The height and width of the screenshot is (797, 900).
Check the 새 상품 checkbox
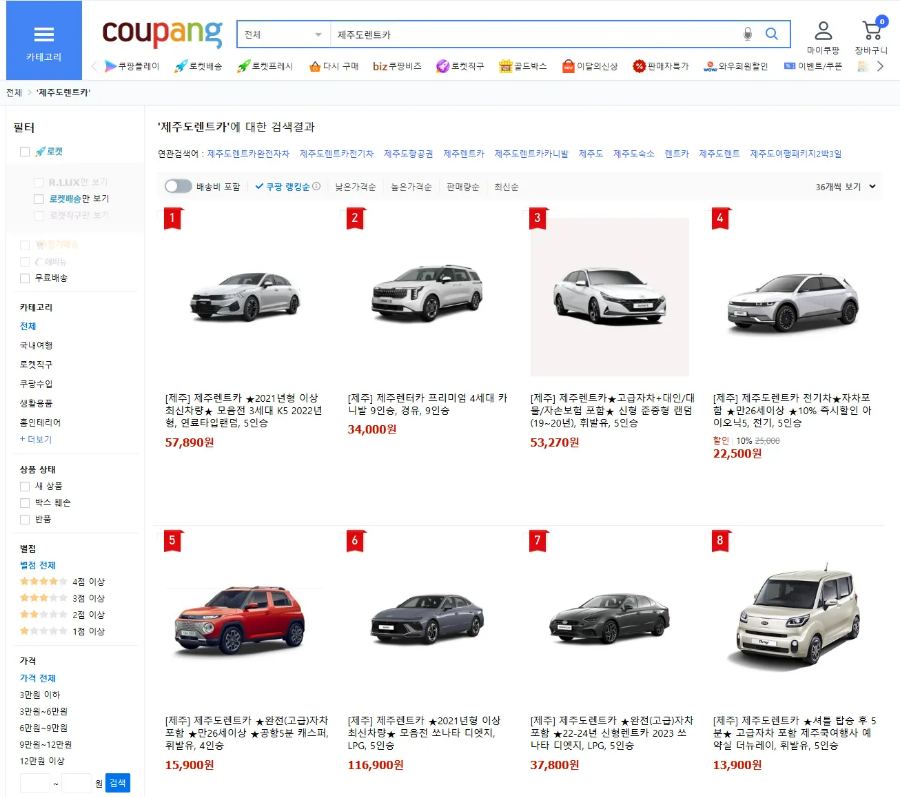pyautogui.click(x=25, y=487)
